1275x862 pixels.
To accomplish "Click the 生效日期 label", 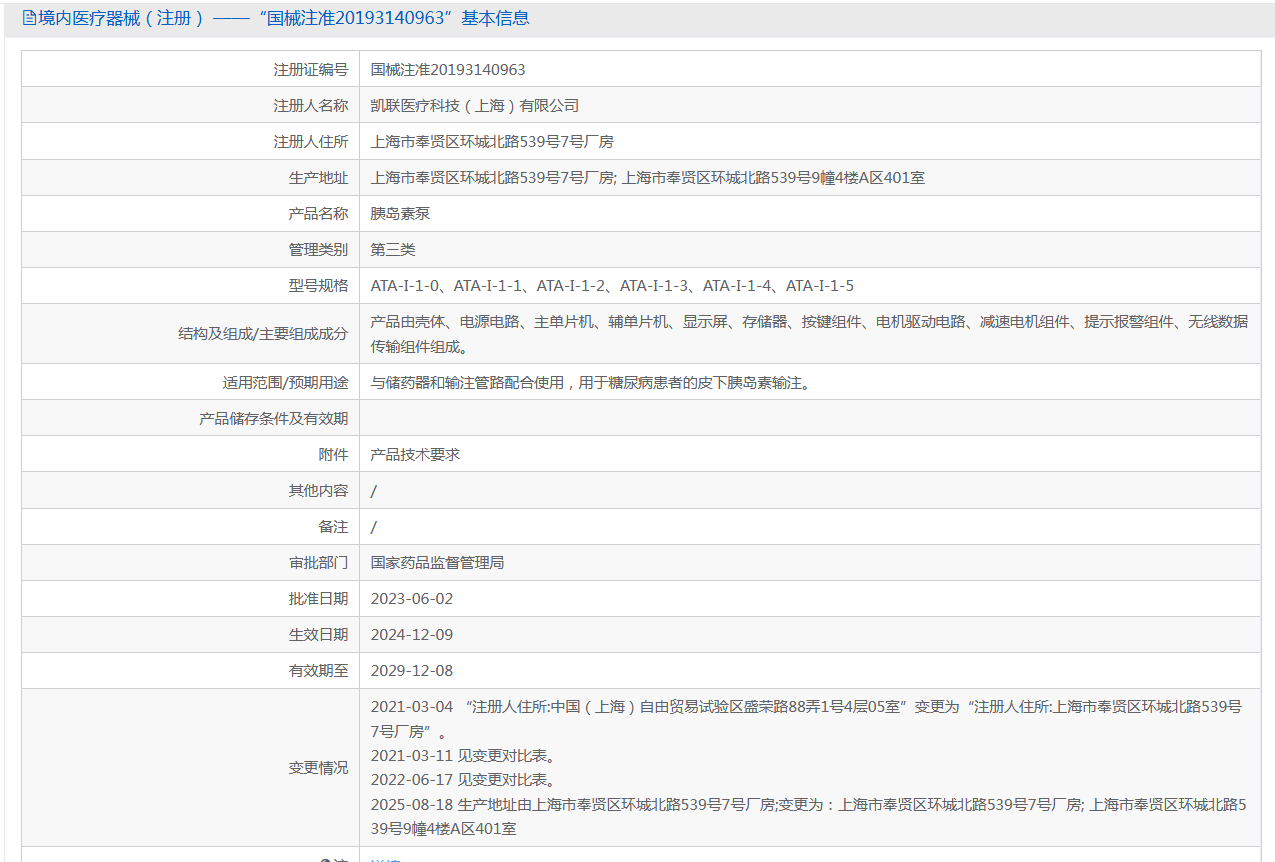I will 318,635.
